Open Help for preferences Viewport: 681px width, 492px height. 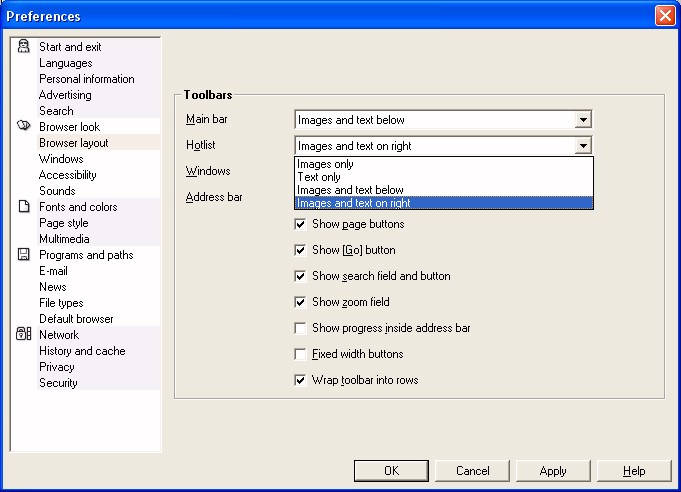634,471
